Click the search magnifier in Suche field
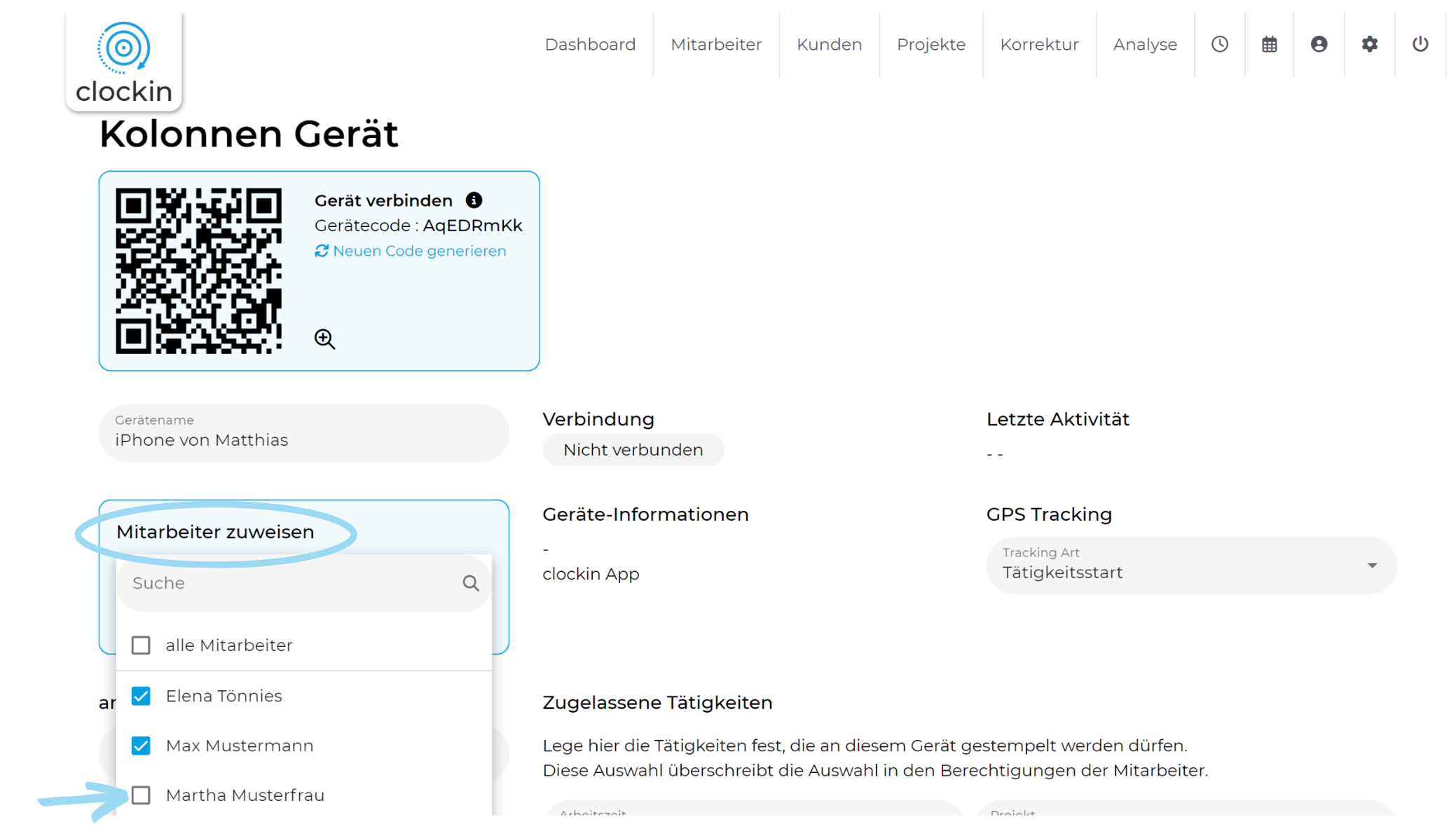This screenshot has width=1456, height=836. pyautogui.click(x=471, y=583)
